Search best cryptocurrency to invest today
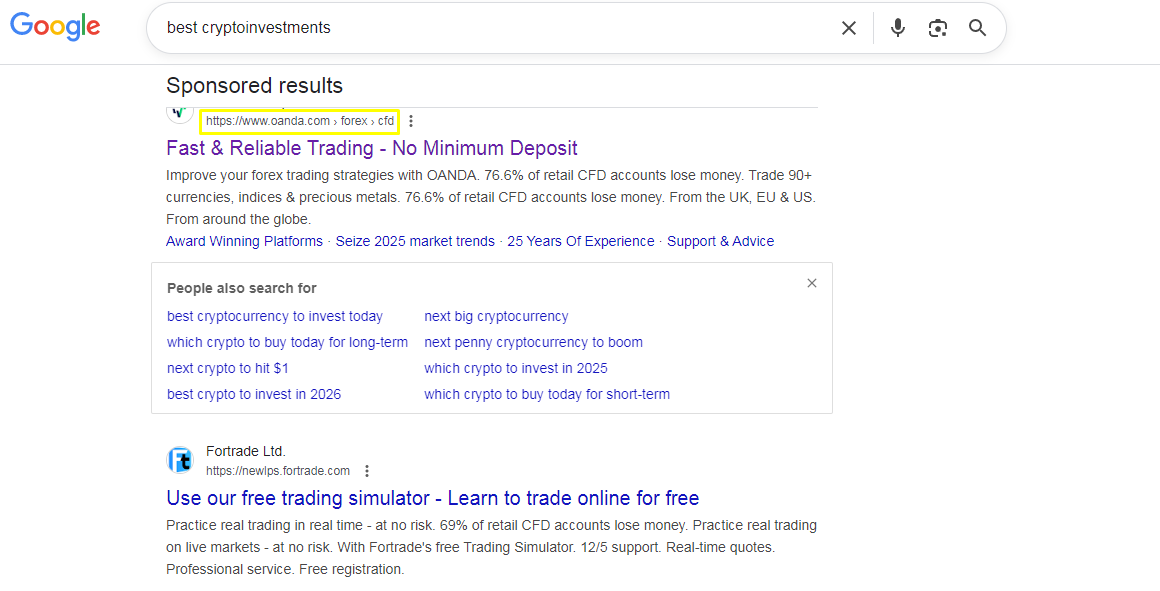 tap(275, 317)
